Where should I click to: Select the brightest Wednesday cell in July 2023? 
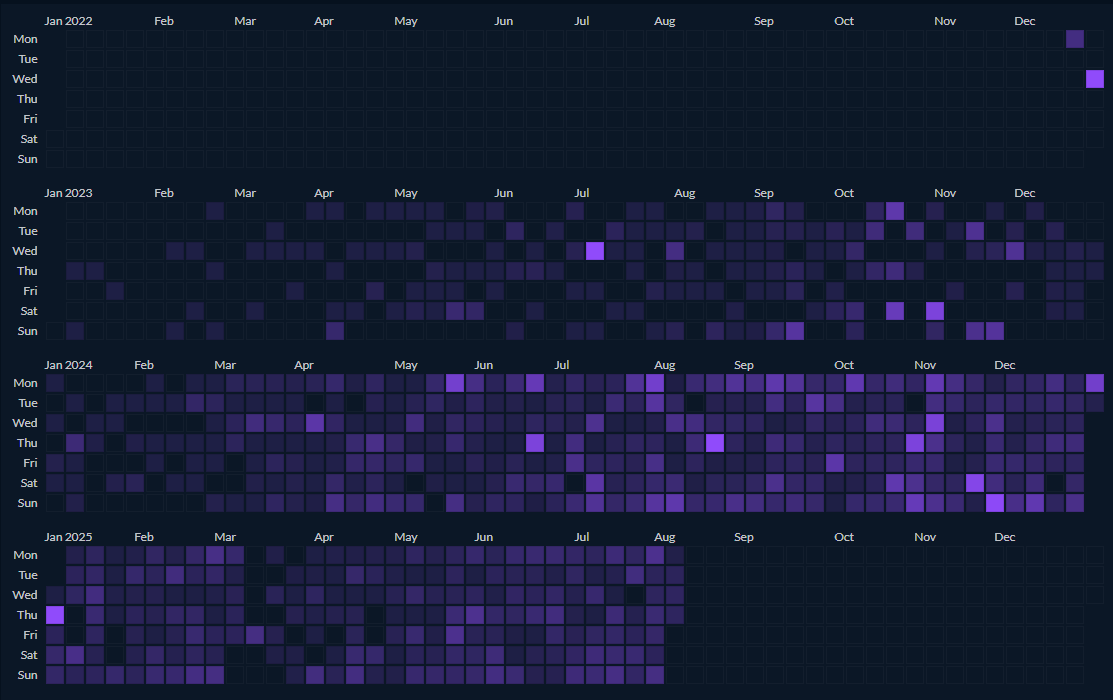(x=595, y=251)
